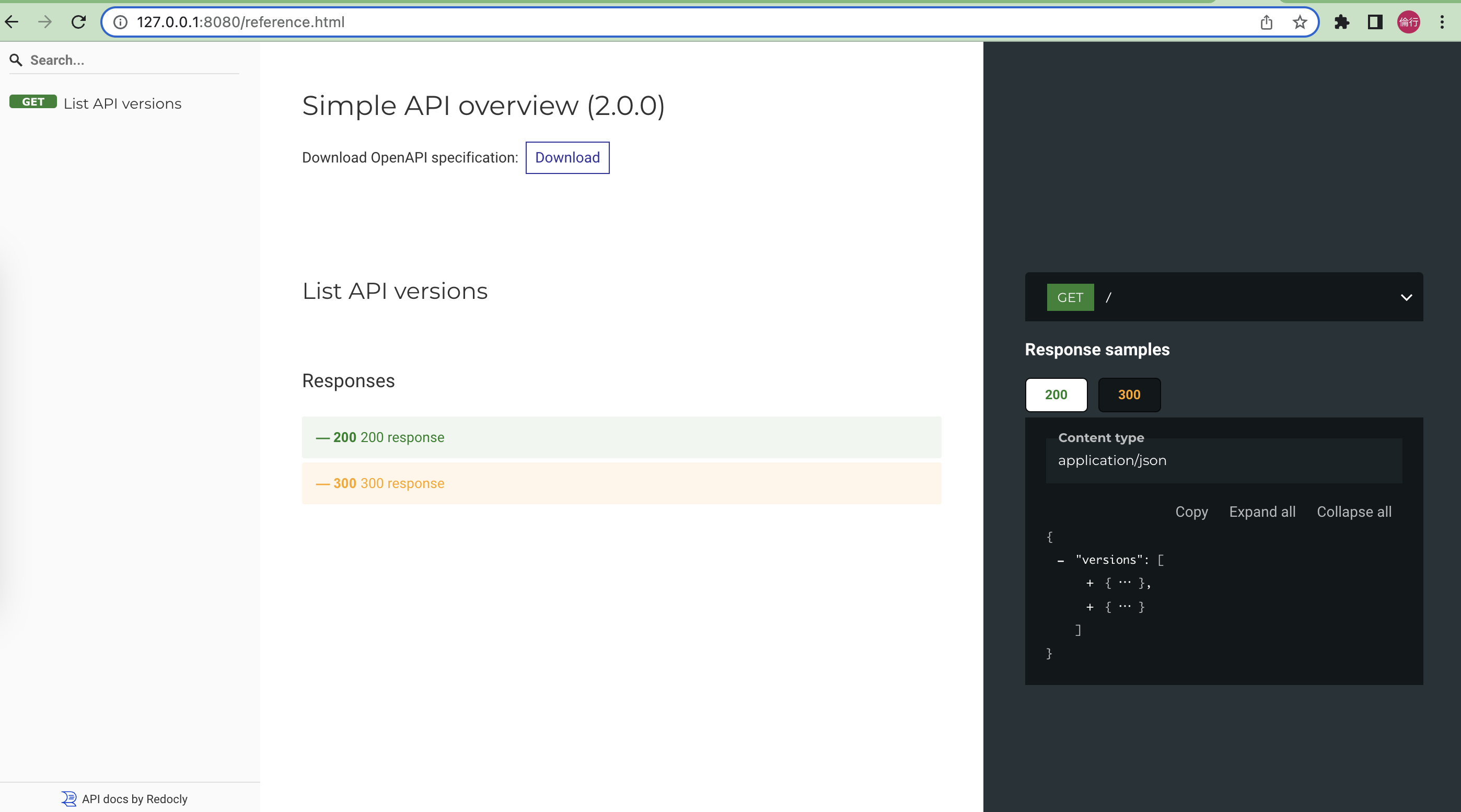Bookmark this page using the star icon

click(x=1299, y=22)
